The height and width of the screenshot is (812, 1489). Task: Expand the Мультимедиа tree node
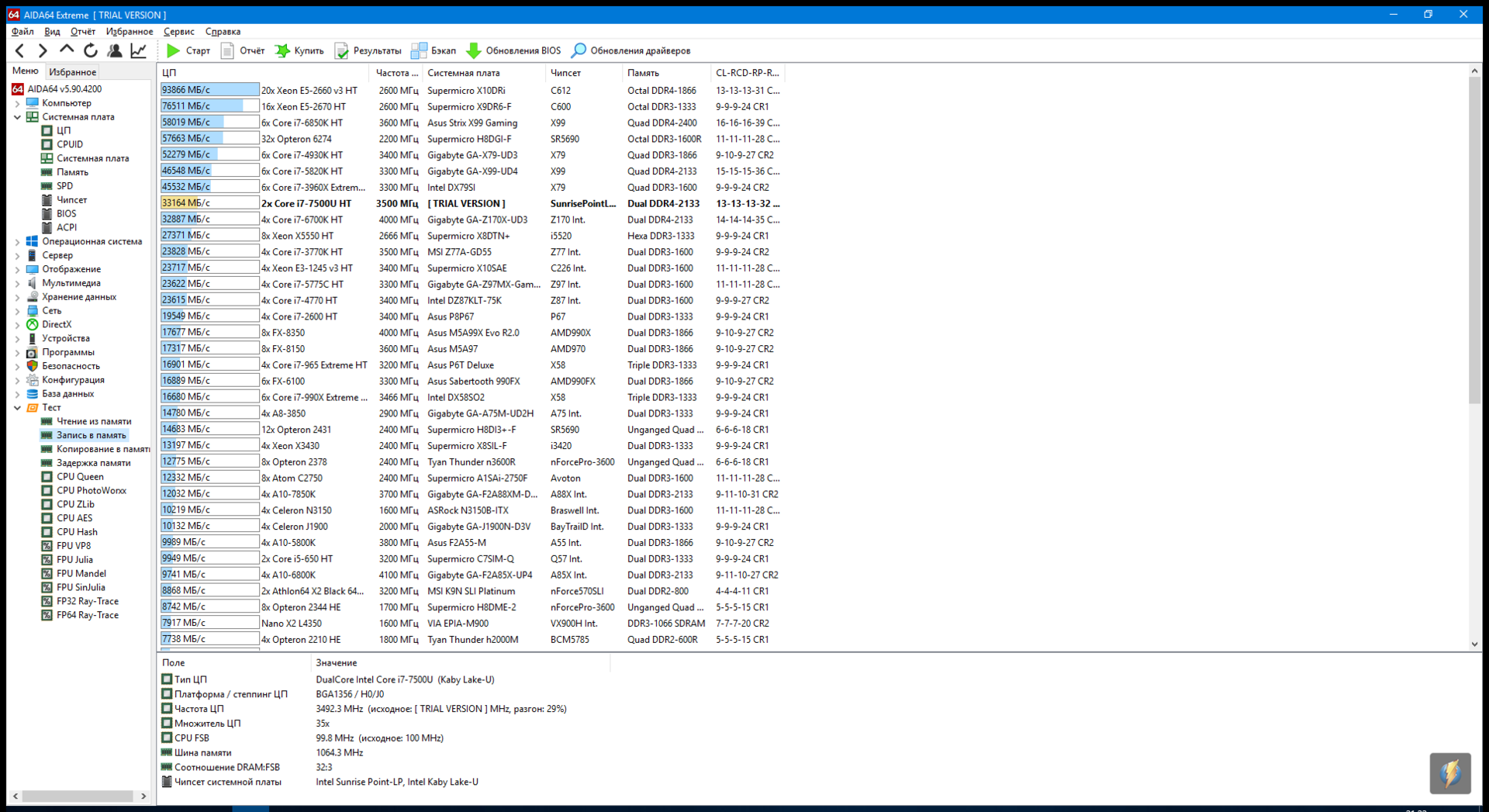tap(17, 284)
